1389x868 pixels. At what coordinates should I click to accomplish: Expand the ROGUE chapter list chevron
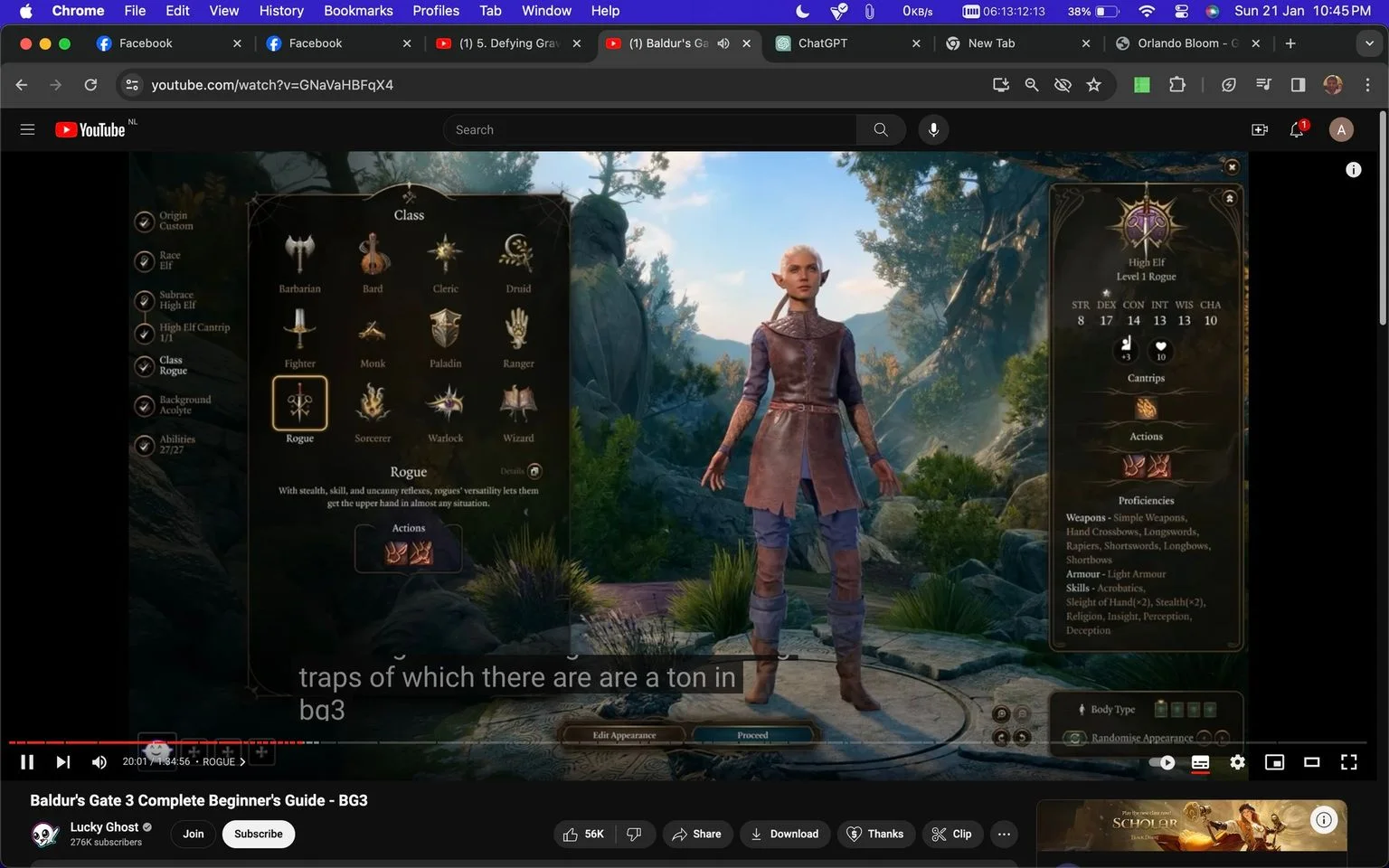242,762
